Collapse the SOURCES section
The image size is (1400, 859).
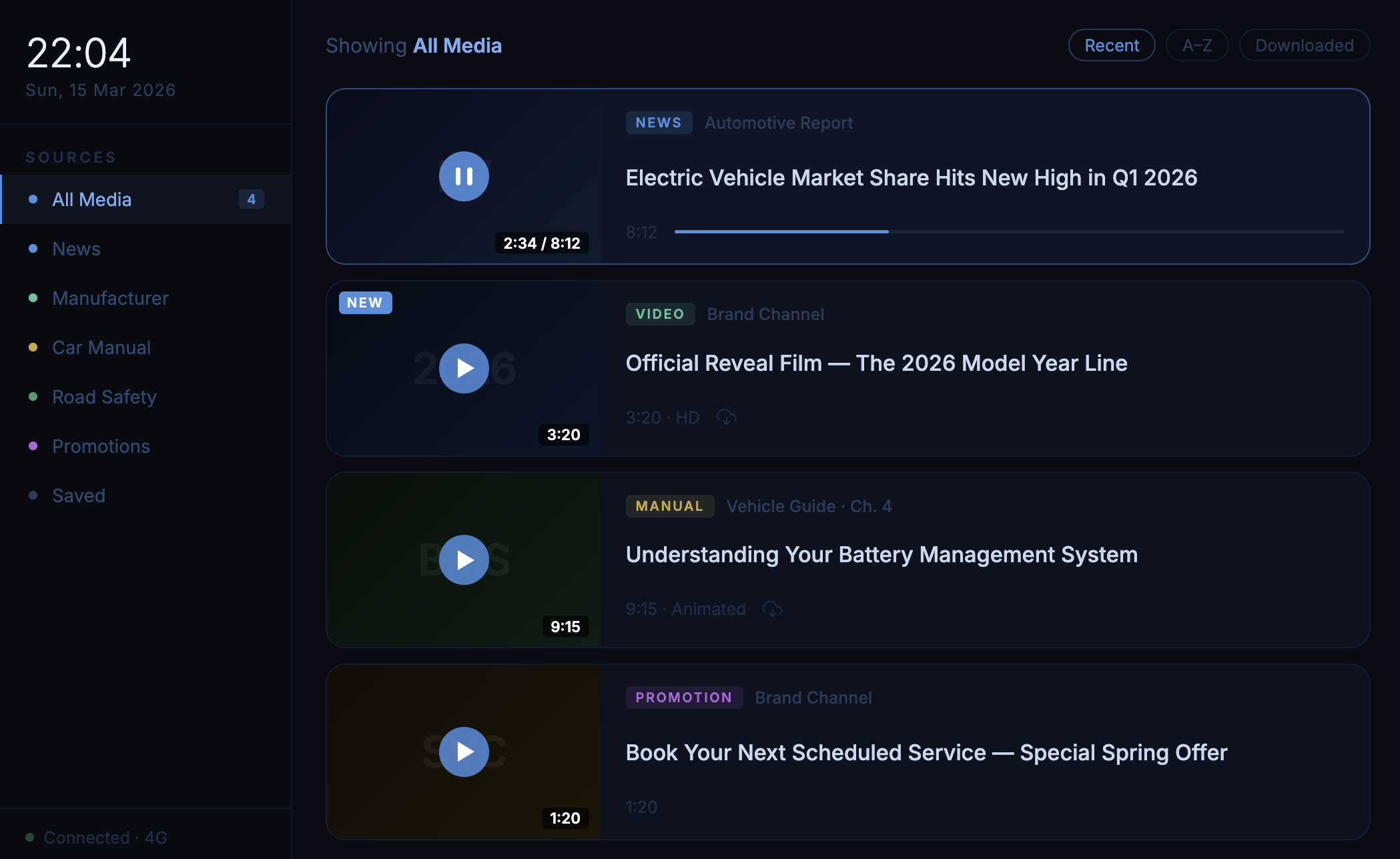click(x=71, y=157)
